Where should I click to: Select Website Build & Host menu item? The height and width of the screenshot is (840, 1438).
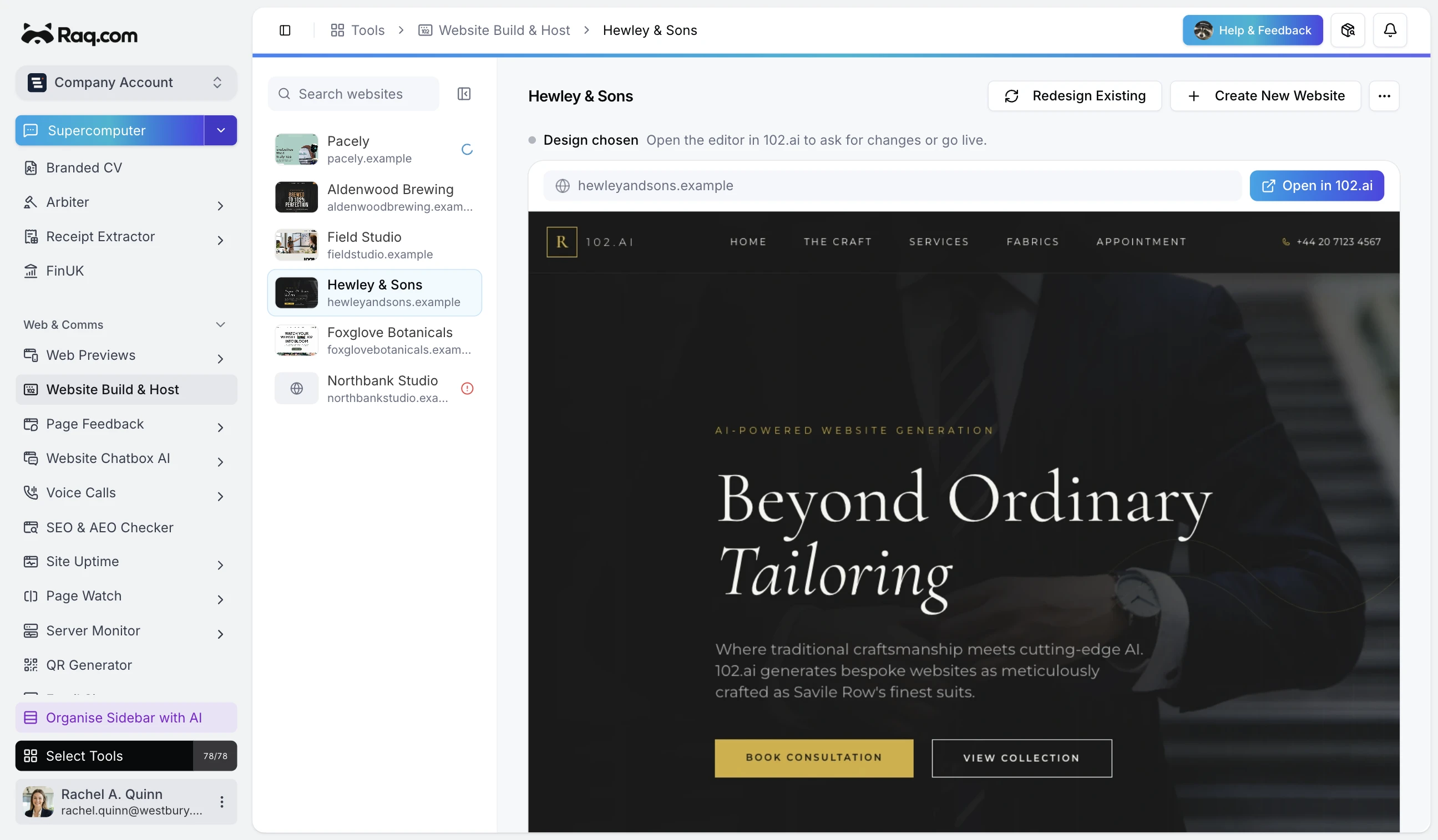[126, 389]
